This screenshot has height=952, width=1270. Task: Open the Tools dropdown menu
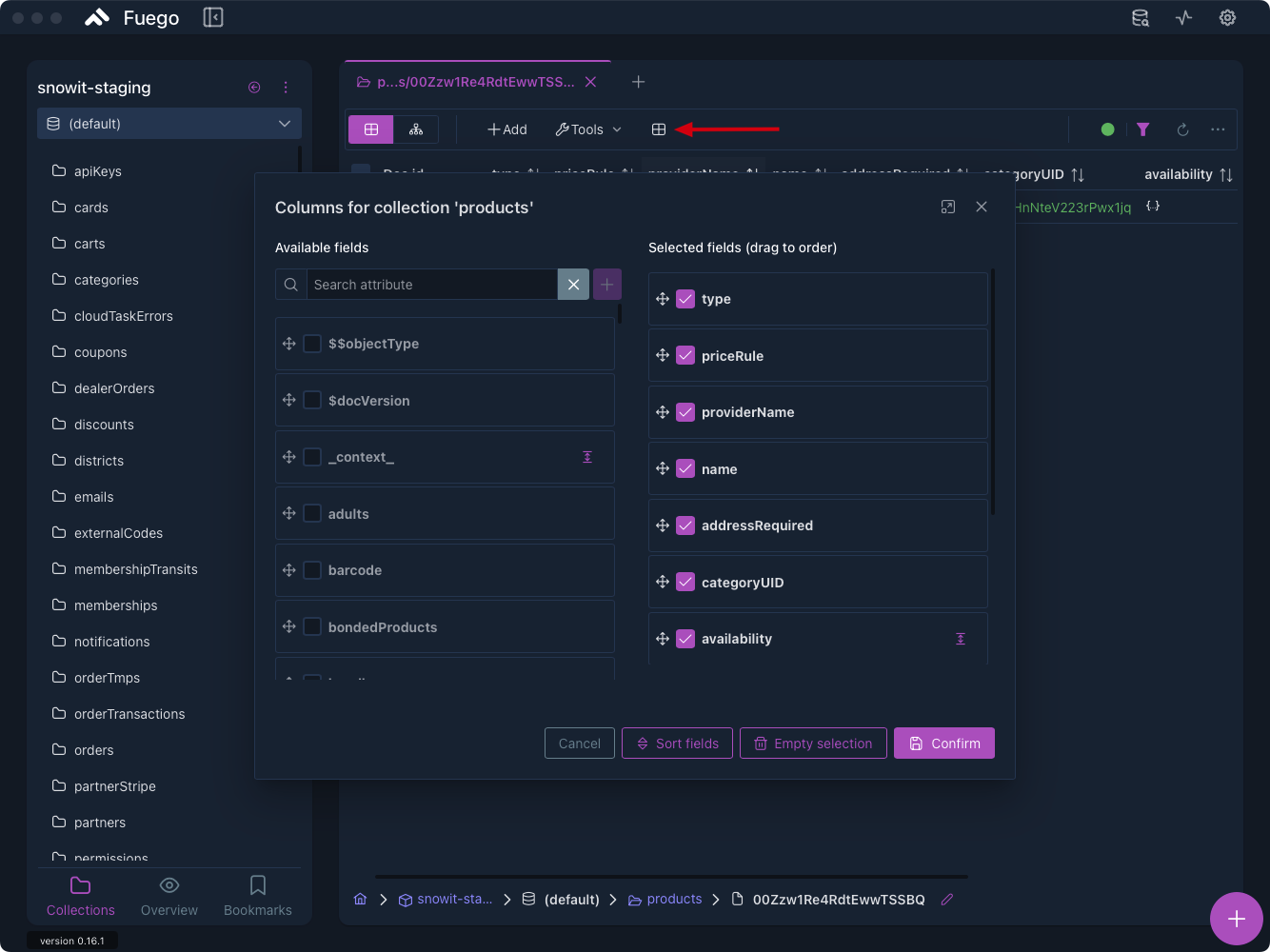click(588, 129)
